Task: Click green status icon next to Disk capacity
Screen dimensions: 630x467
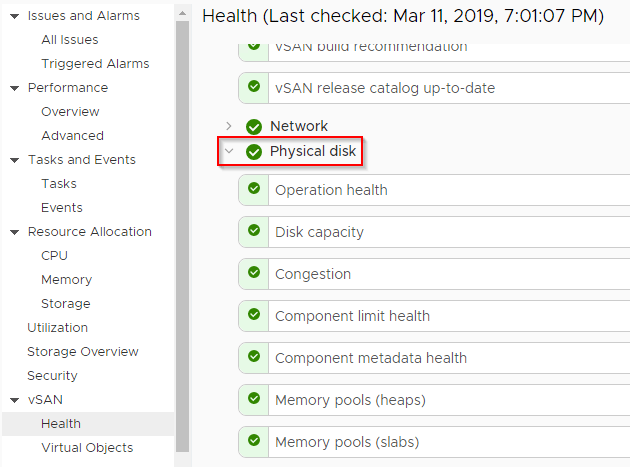Action: point(254,231)
